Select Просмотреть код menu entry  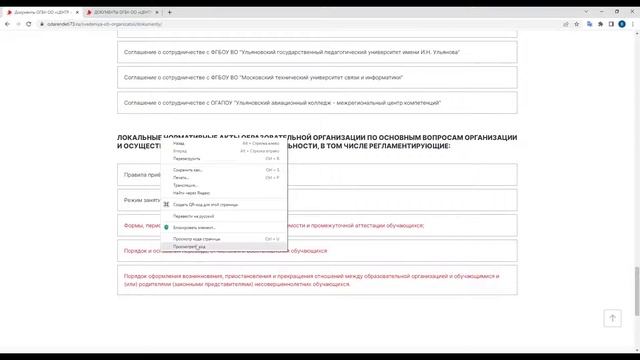[224, 247]
